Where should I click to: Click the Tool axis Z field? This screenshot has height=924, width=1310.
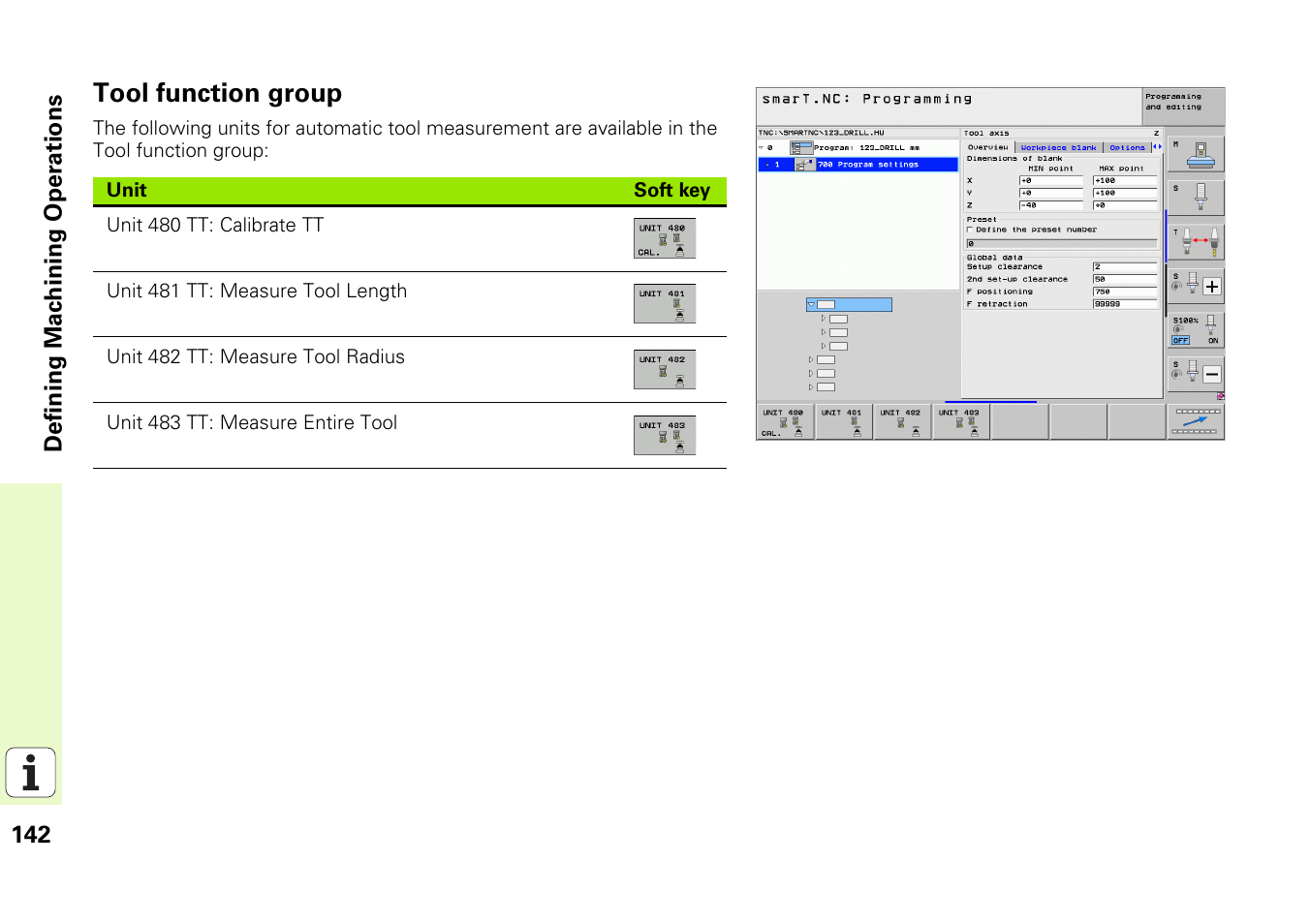(1062, 133)
